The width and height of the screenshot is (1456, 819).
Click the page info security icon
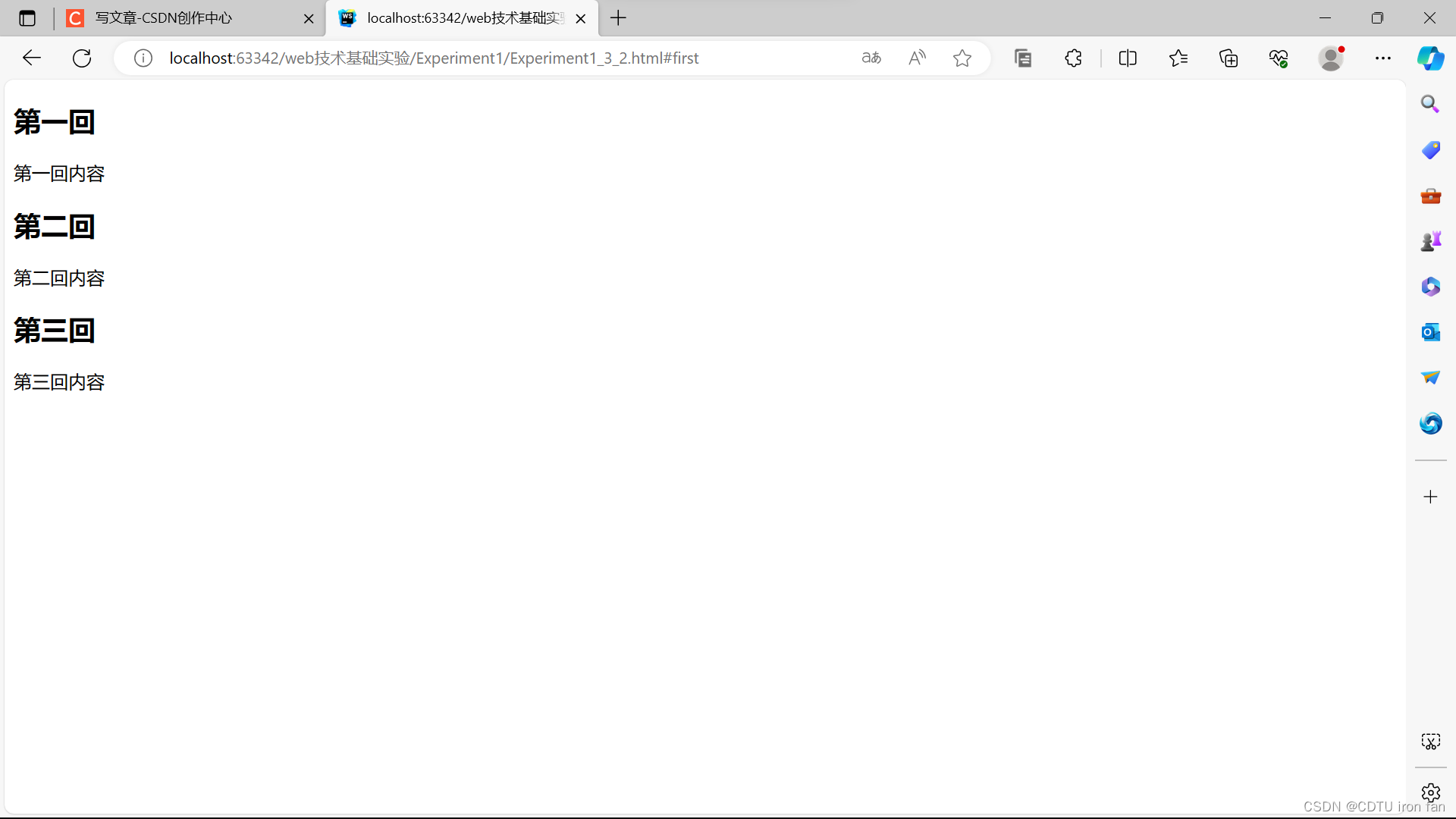[142, 58]
